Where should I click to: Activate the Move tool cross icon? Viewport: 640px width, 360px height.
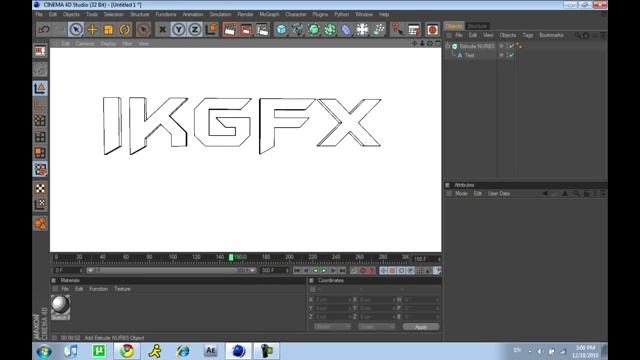93,29
